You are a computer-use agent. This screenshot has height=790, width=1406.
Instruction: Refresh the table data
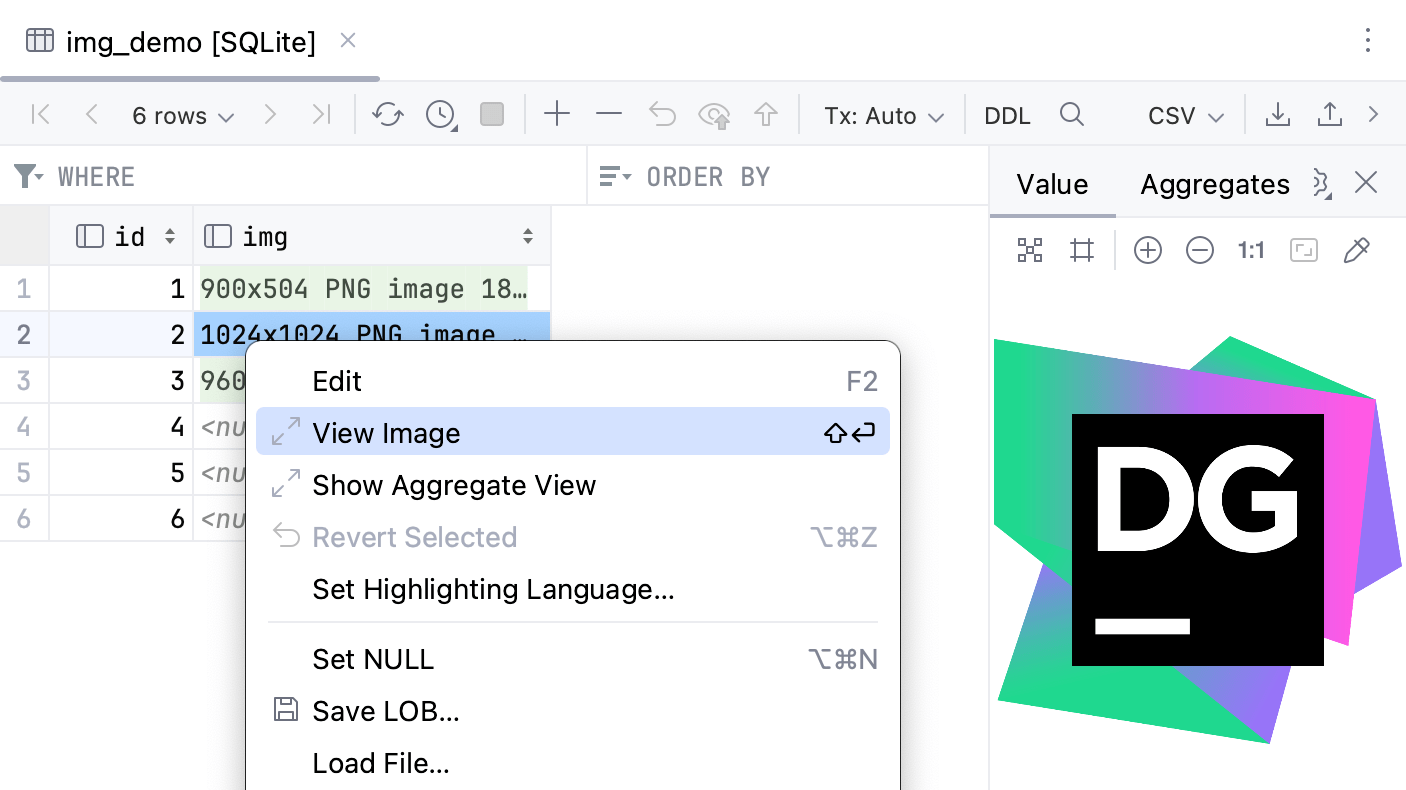[388, 115]
